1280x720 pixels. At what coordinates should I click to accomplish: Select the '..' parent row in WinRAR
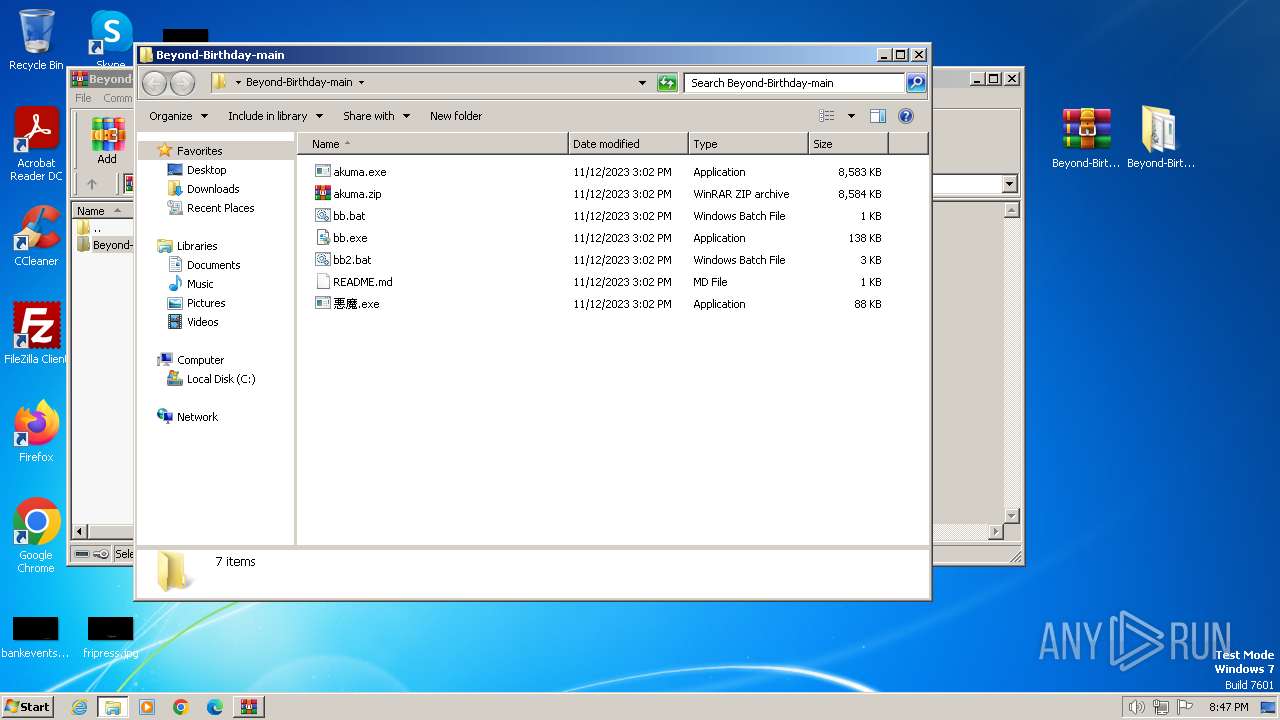pos(104,228)
